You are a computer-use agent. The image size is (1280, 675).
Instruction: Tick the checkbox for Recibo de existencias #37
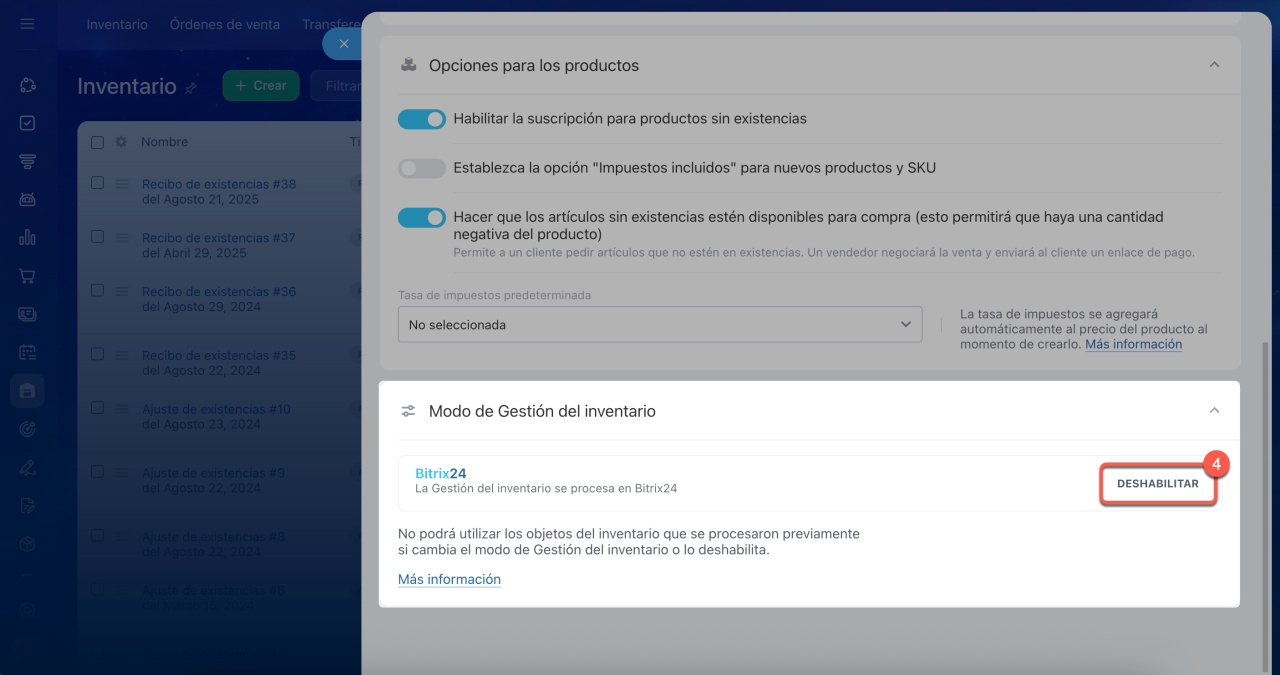pos(97,237)
